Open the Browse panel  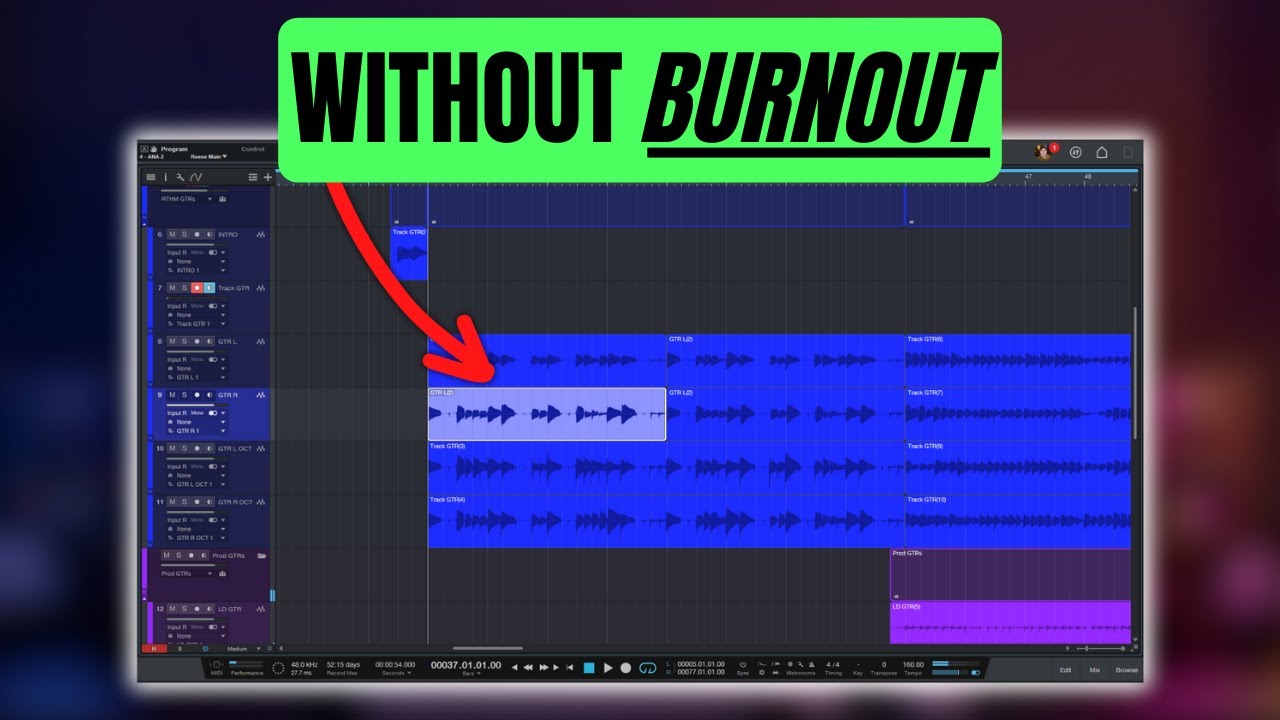coord(1127,670)
